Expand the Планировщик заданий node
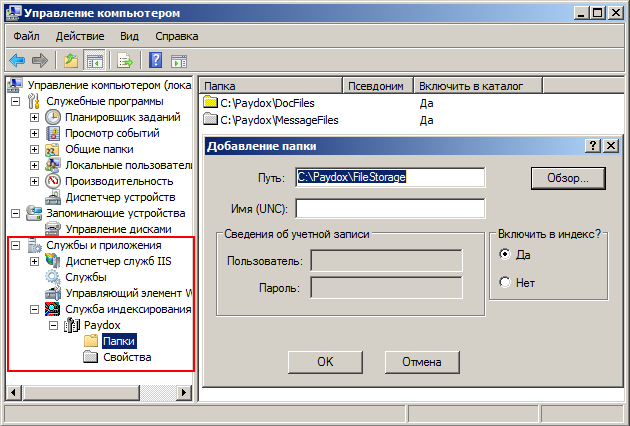630x426 pixels. [x=34, y=118]
